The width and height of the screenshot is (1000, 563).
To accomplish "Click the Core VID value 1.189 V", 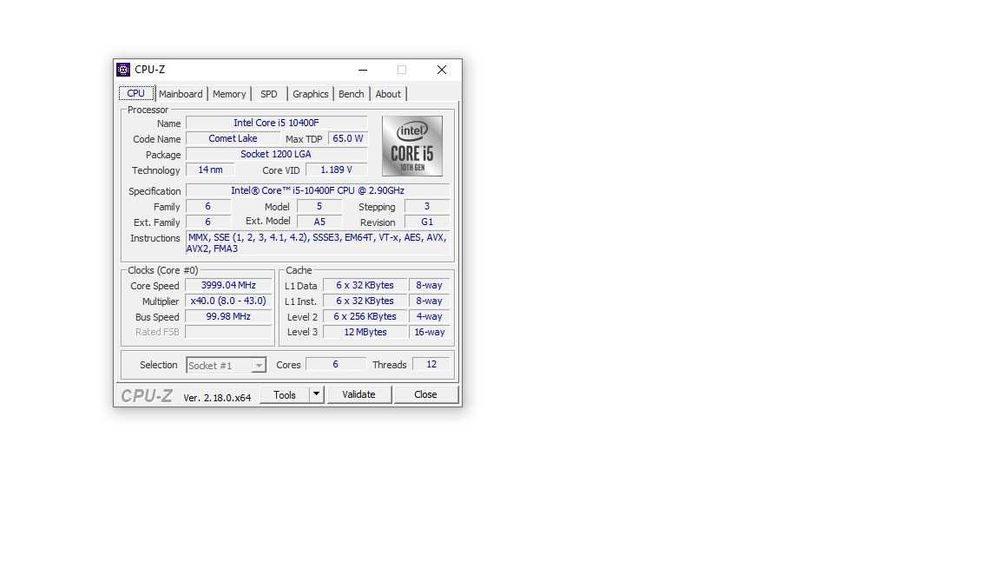I will point(336,170).
